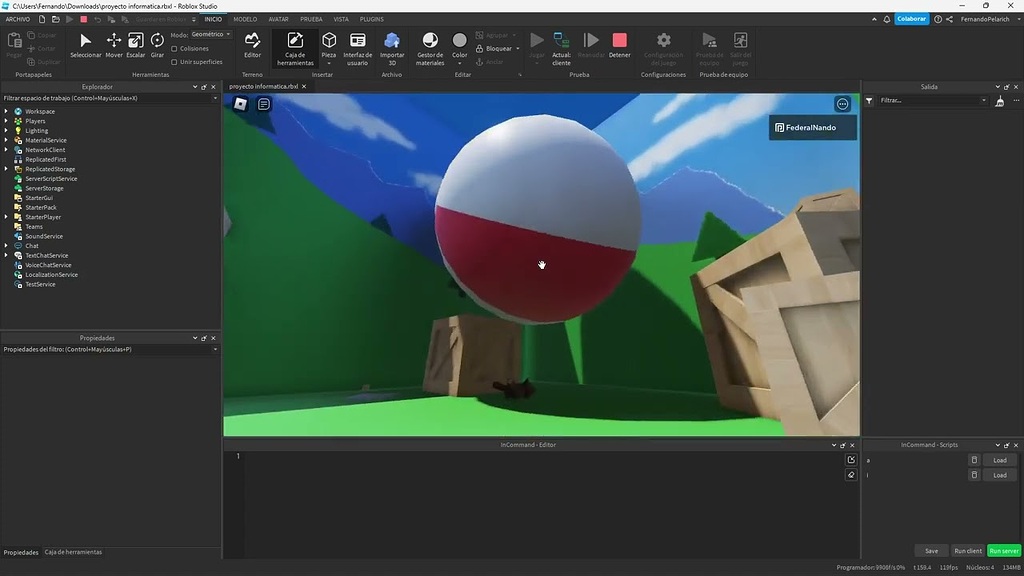Viewport: 1024px width, 576px height.
Task: Open the chat icon in viewport
Action: (x=264, y=104)
